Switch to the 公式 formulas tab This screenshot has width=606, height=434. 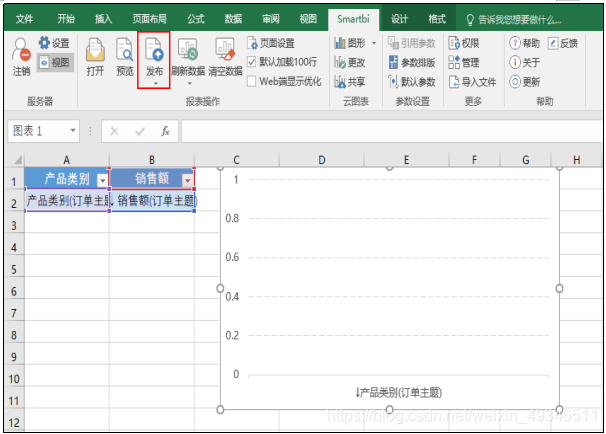coord(196,19)
